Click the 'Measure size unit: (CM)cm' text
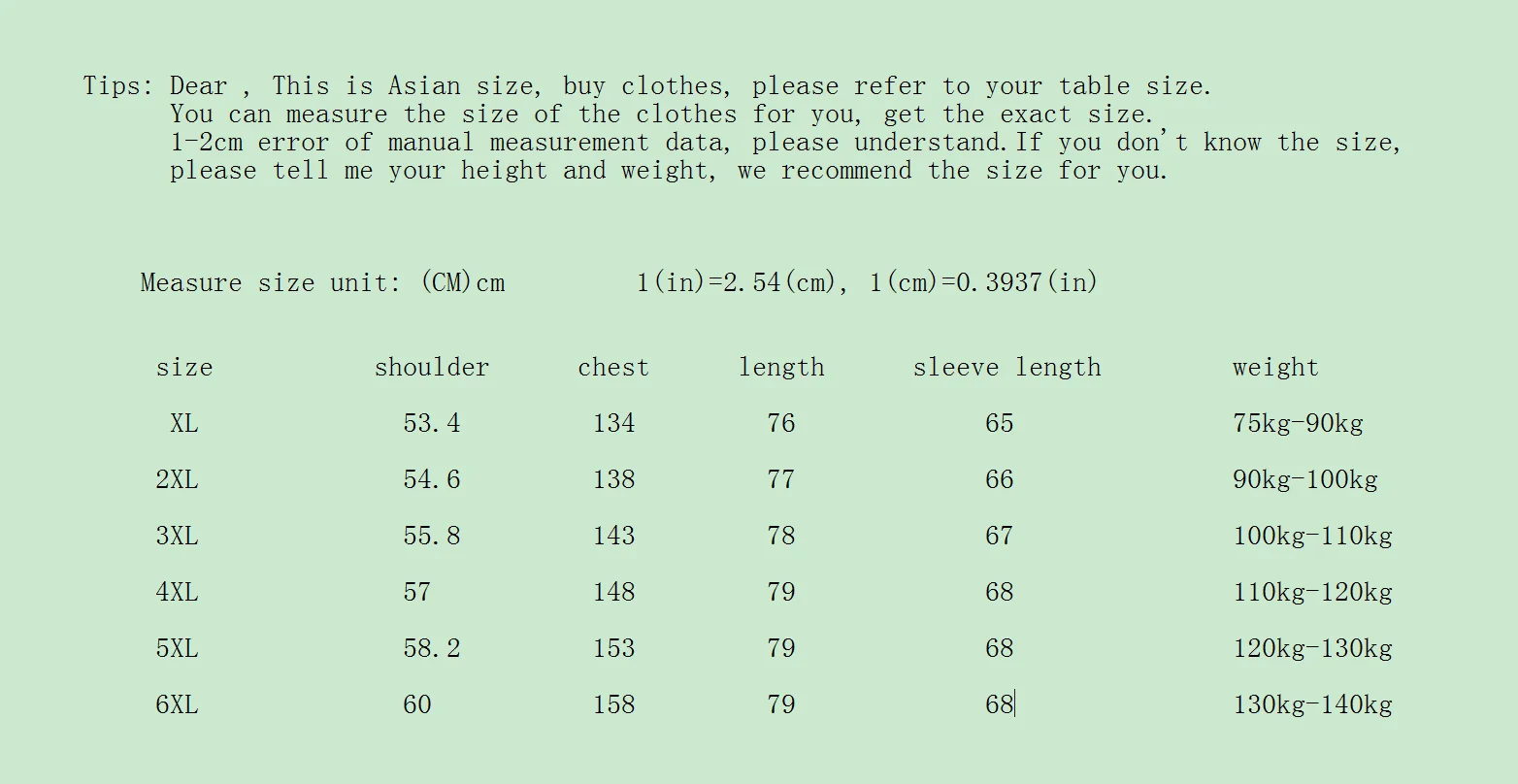Screen dimensions: 1518x784 tap(323, 283)
